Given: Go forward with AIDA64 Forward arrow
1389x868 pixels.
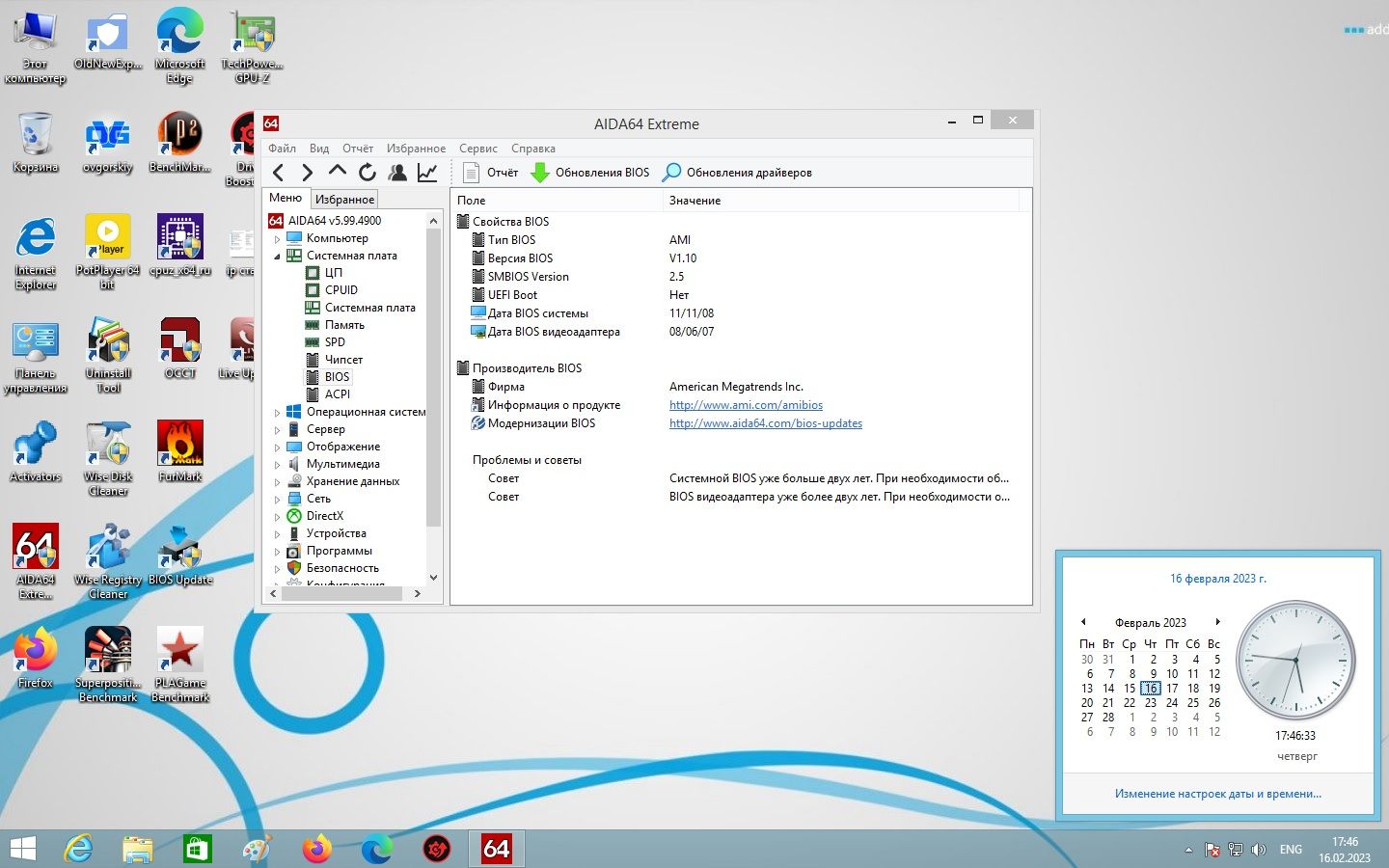Looking at the screenshot, I should pos(307,173).
